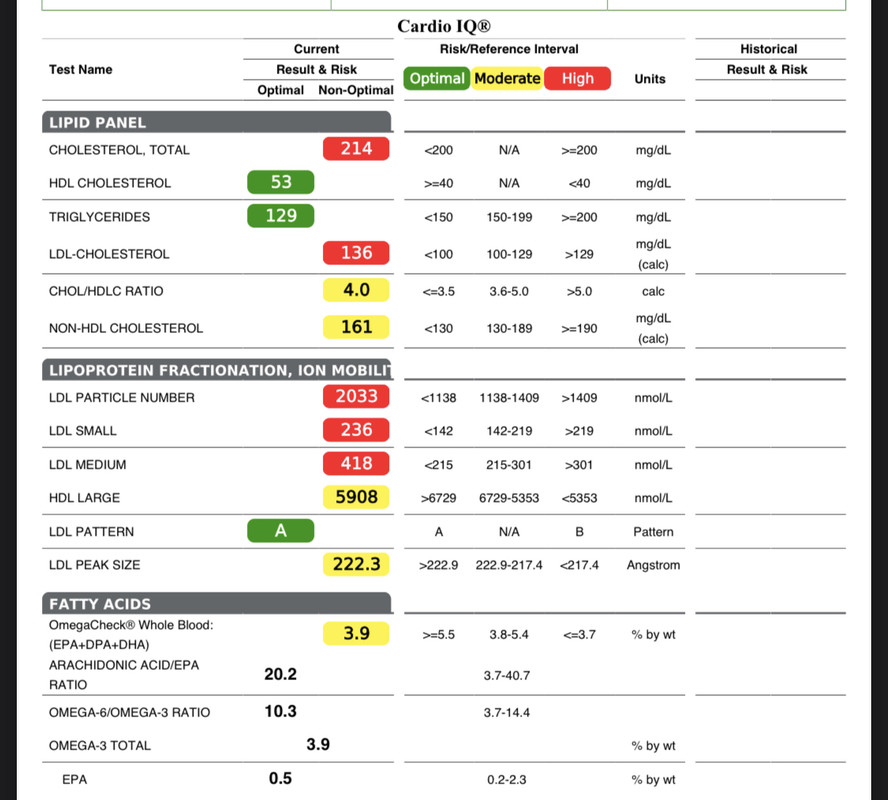Click the Risk/Reference Interval header
888x800 pixels.
coord(509,49)
